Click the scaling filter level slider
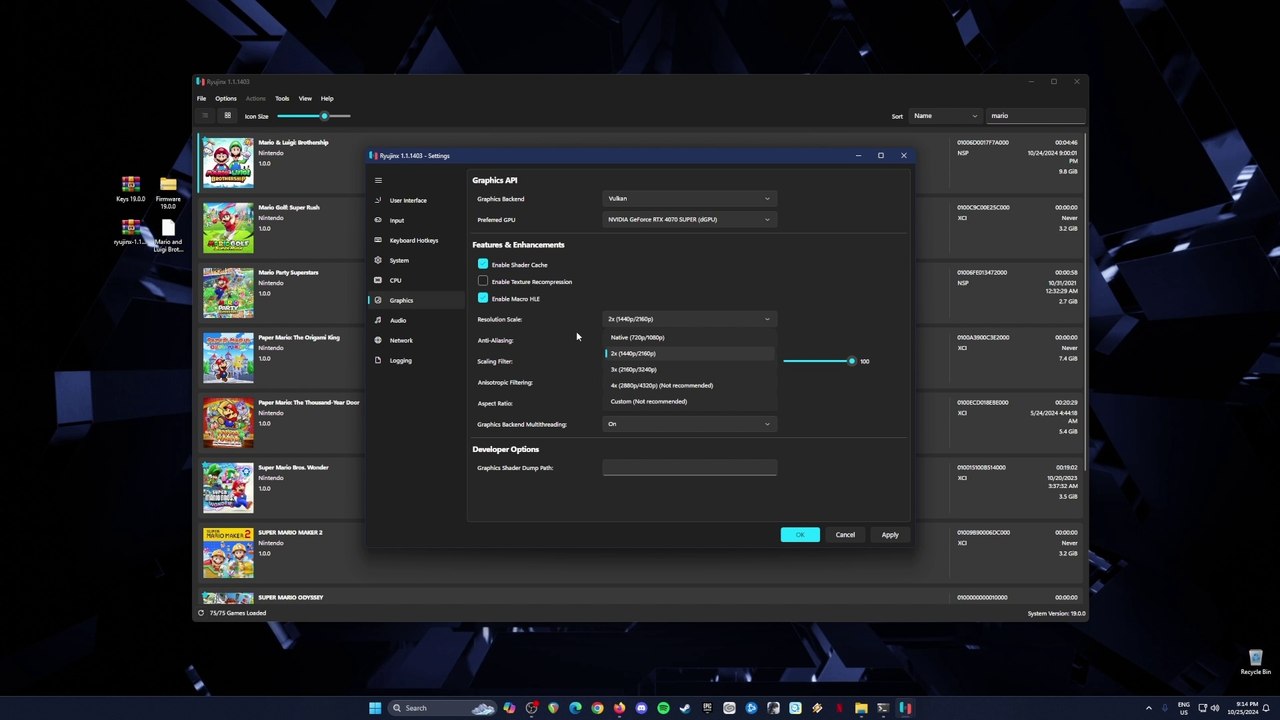Viewport: 1280px width, 720px height. (818, 361)
